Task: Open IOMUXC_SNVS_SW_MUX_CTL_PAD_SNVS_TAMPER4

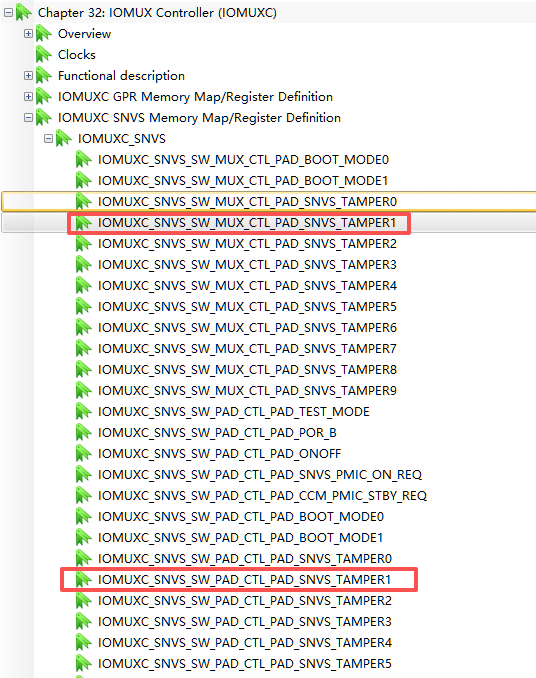Action: pyautogui.click(x=247, y=285)
